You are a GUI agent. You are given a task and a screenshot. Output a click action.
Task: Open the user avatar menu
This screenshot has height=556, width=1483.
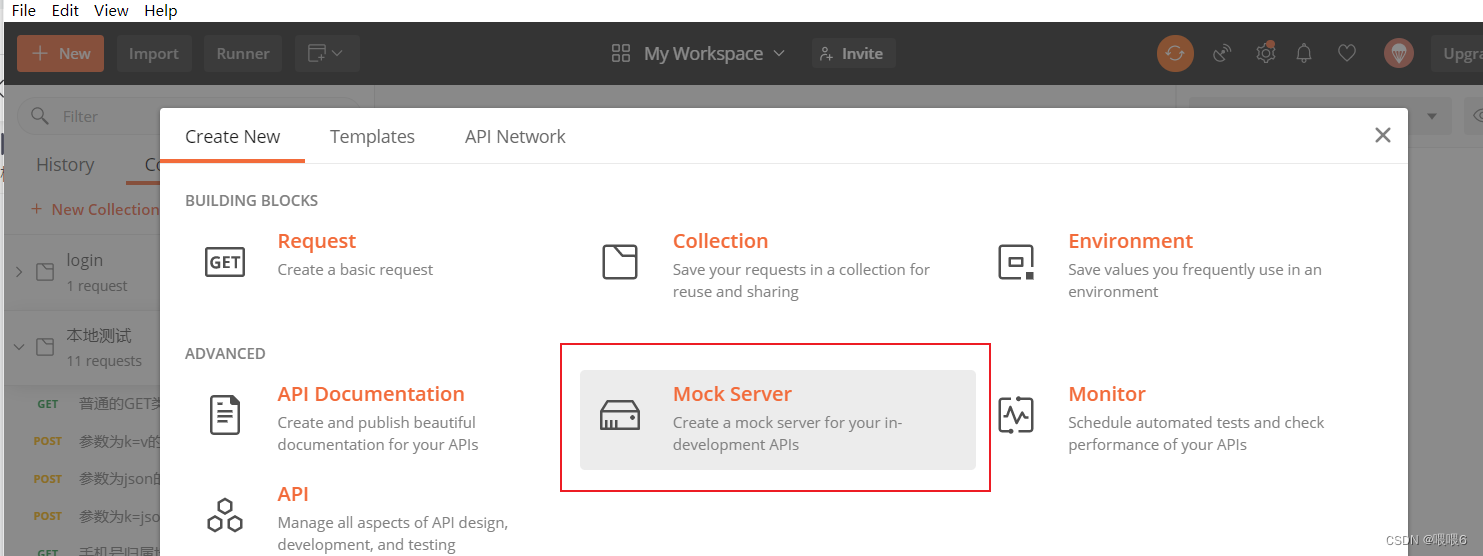click(x=1399, y=53)
